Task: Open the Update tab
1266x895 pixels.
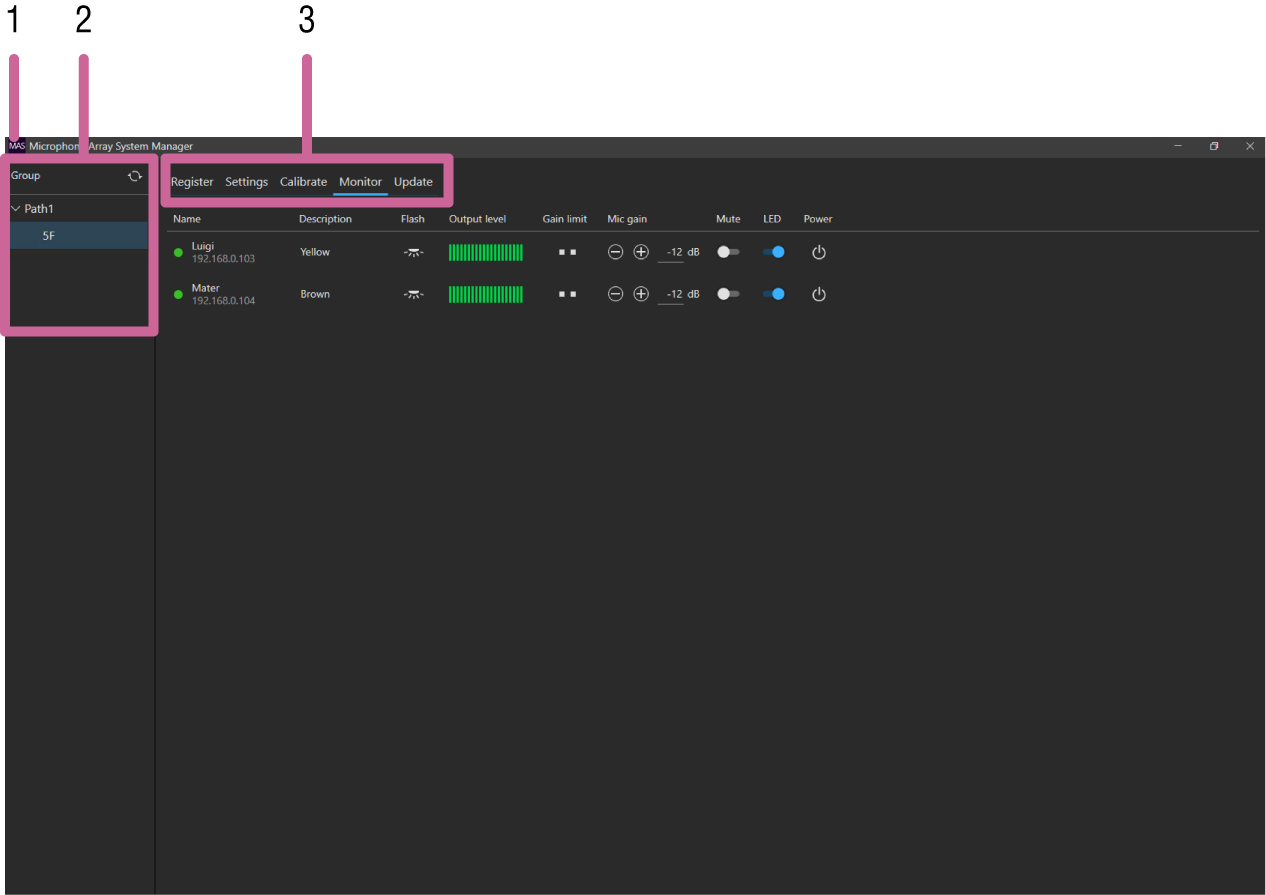Action: coord(413,182)
